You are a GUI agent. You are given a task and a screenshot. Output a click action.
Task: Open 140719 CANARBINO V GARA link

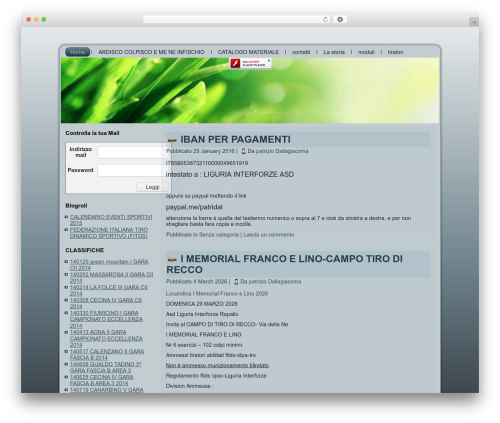tap(106, 390)
